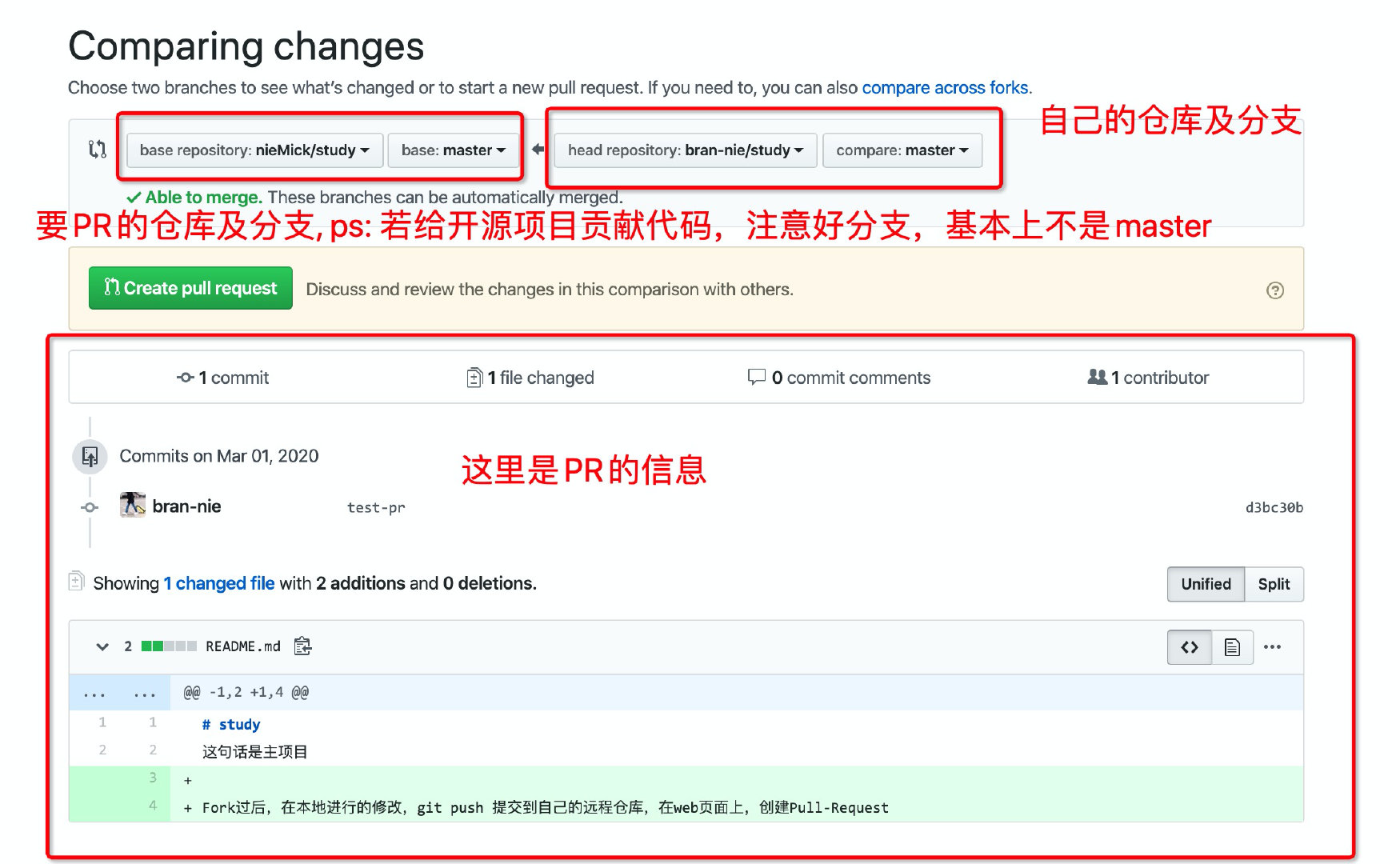The image size is (1400, 864).
Task: Click the file diff icon beside Showing
Action: (77, 581)
